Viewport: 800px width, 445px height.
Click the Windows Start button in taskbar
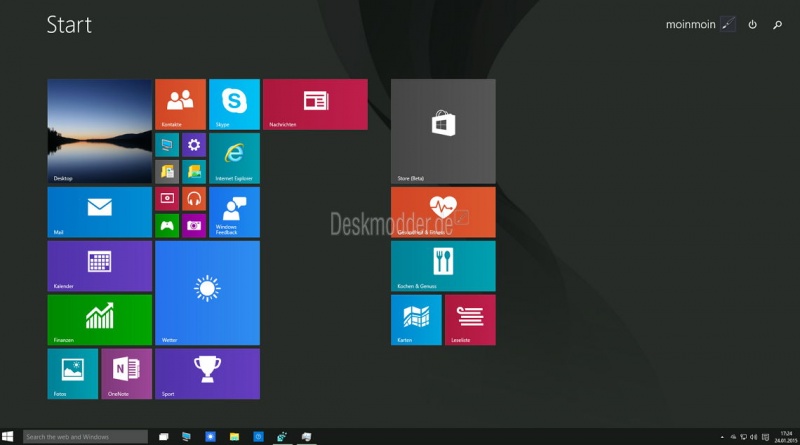(8, 437)
